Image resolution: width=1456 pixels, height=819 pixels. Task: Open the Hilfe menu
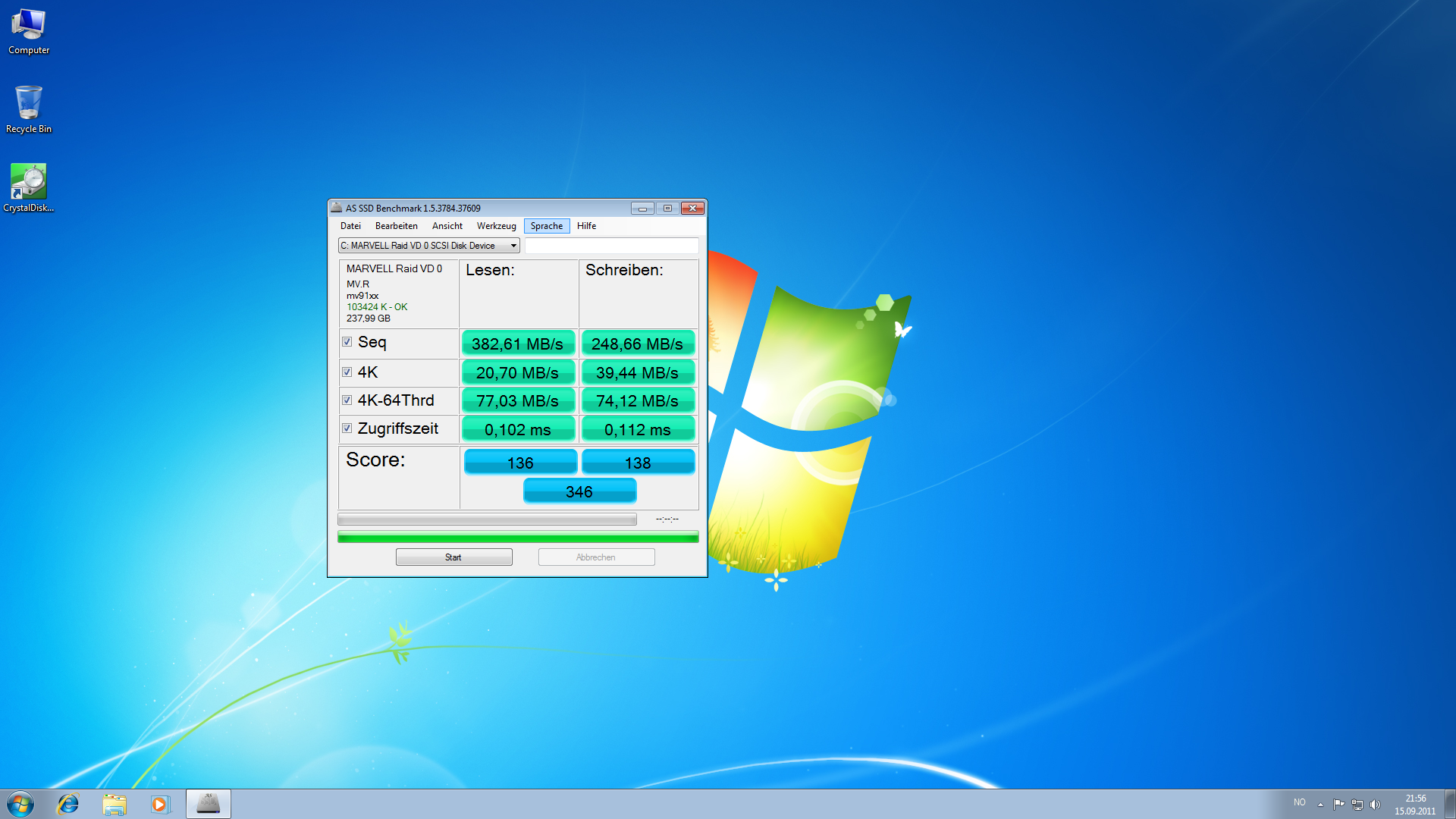(586, 226)
